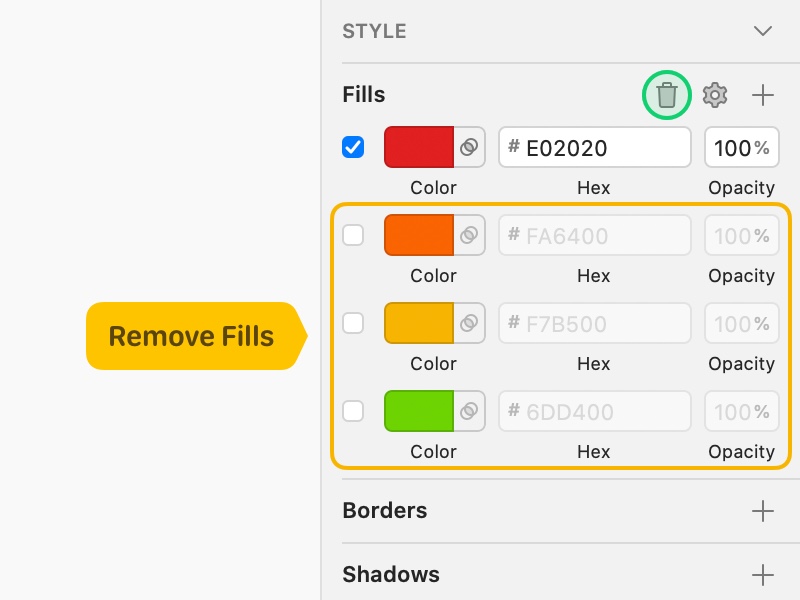Open blend mode icon for red fill
The height and width of the screenshot is (600, 800).
(469, 147)
